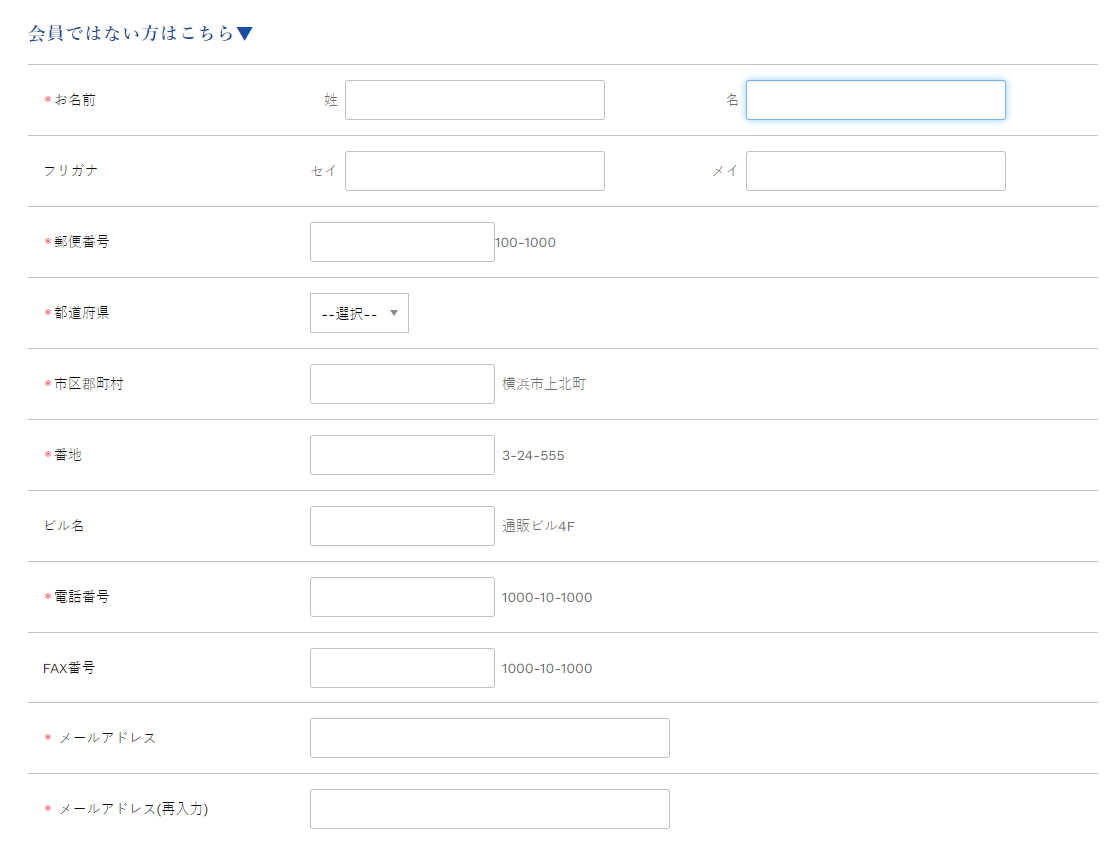The image size is (1110, 844).
Task: Focus the 郵便番号 postal code field
Action: pos(402,242)
